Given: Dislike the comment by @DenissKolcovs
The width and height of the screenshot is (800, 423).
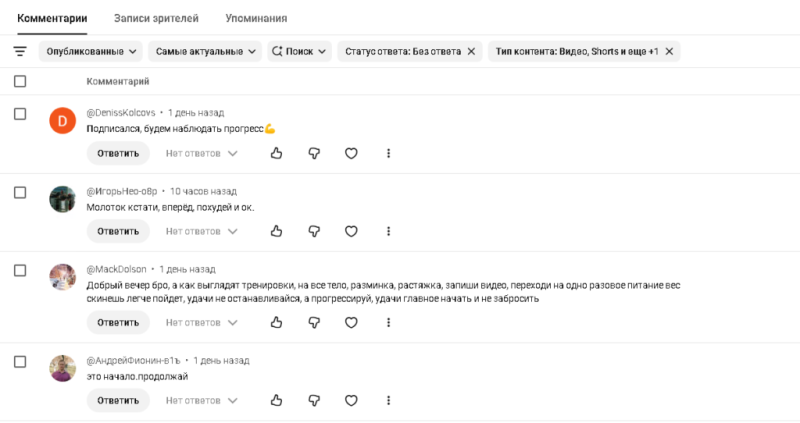Looking at the screenshot, I should (x=314, y=153).
